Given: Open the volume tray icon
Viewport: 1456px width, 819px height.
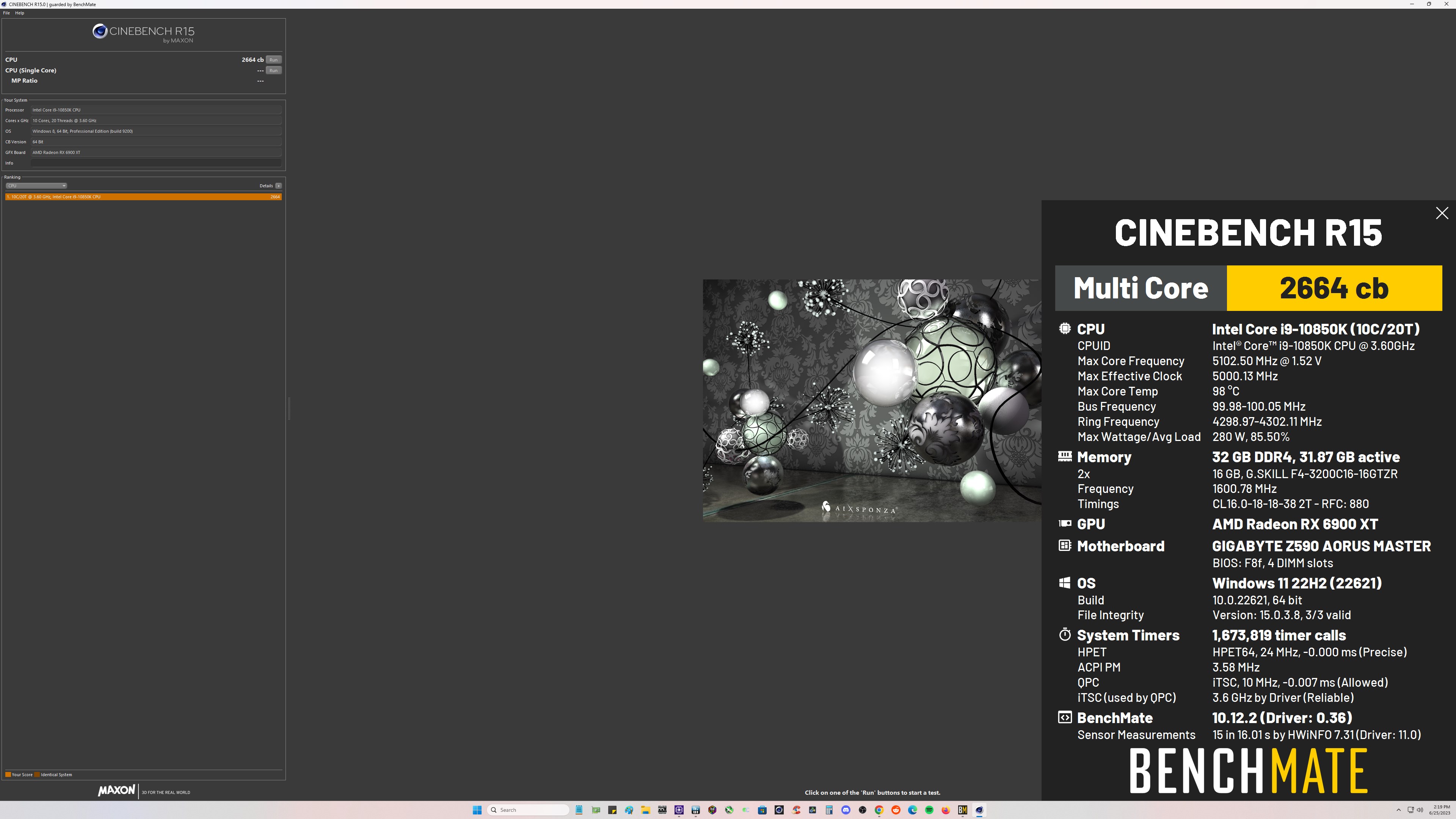Looking at the screenshot, I should pyautogui.click(x=1420, y=810).
